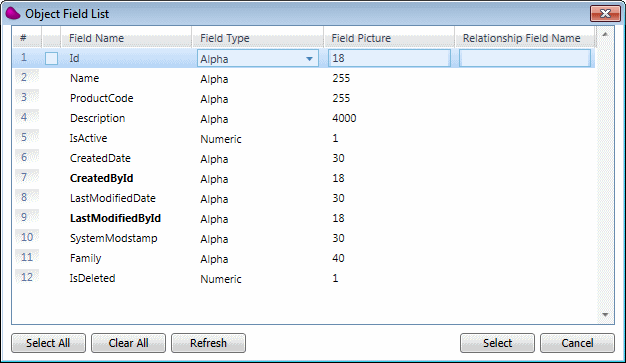The height and width of the screenshot is (363, 626).
Task: Refresh the field list
Action: [208, 343]
